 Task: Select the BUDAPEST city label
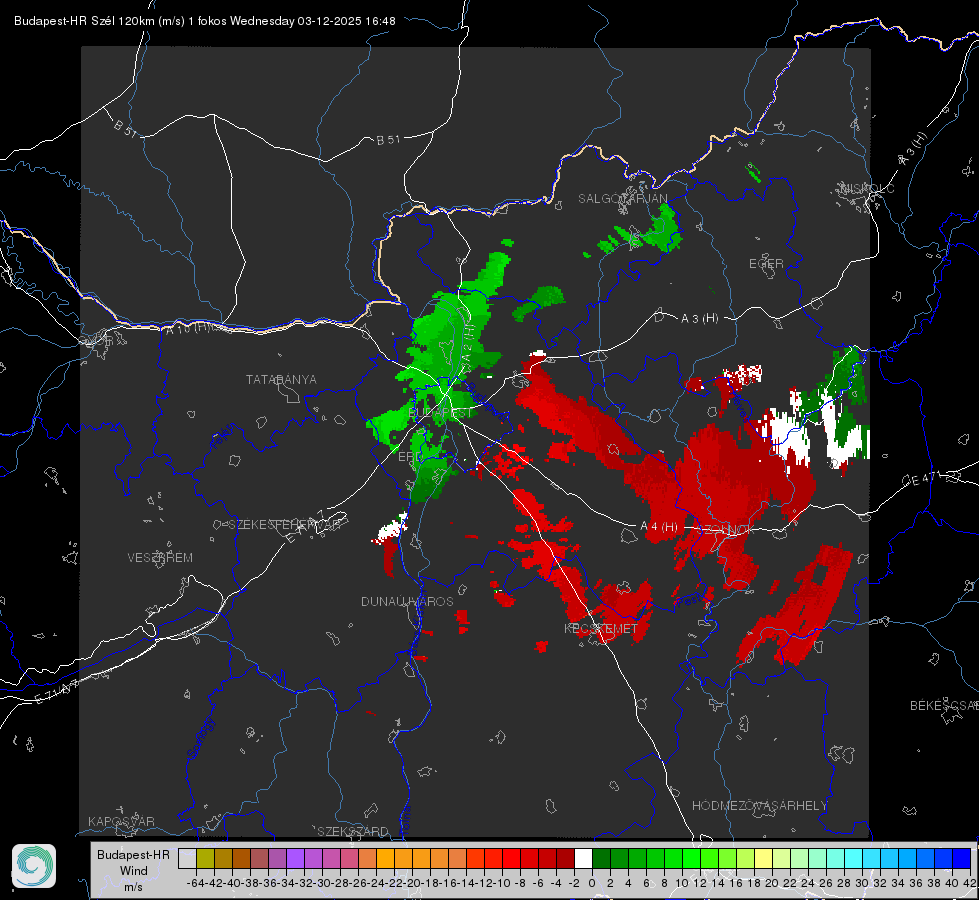click(440, 413)
